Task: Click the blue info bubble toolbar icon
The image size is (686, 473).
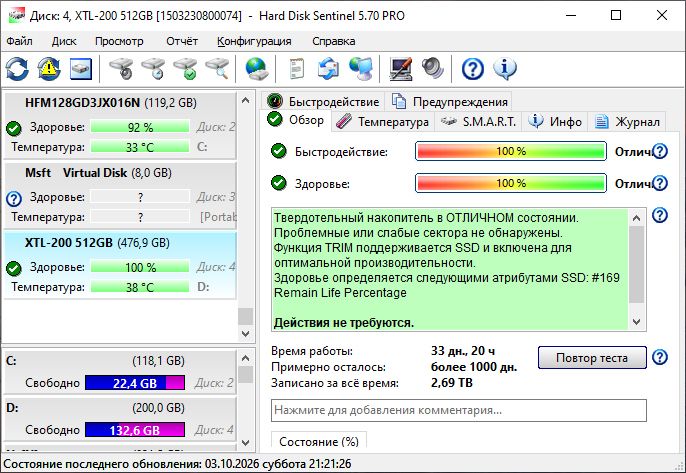Action: point(505,69)
